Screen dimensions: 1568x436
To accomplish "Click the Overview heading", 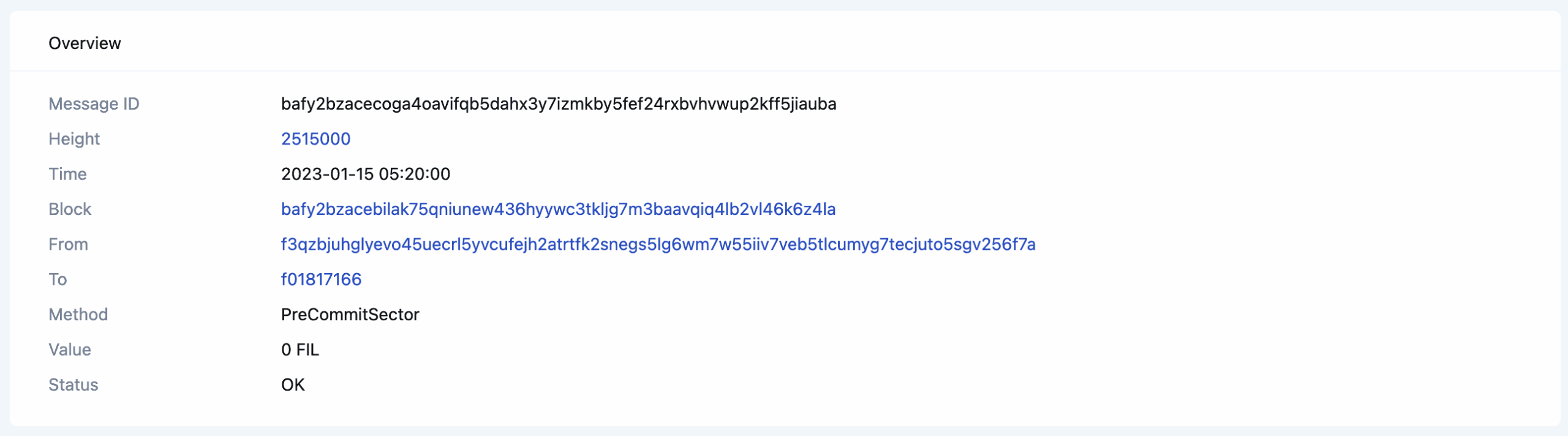I will click(85, 43).
